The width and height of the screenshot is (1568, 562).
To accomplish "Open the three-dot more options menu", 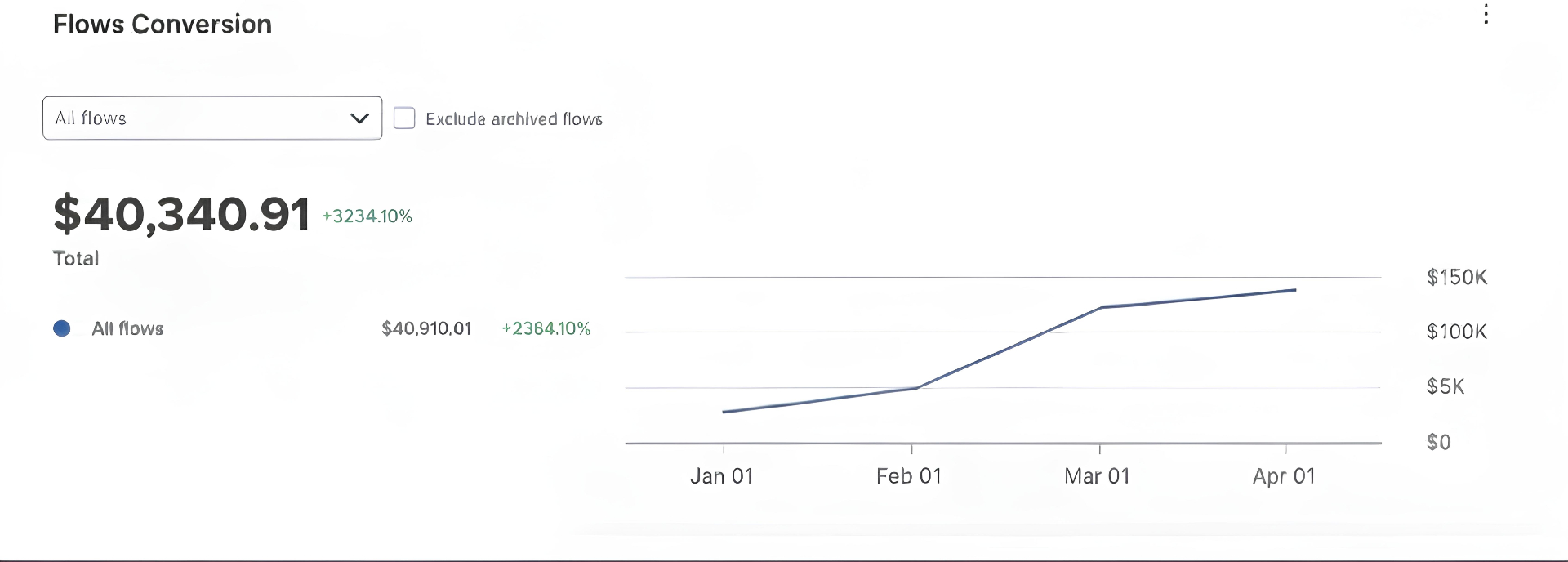I will [x=1486, y=14].
